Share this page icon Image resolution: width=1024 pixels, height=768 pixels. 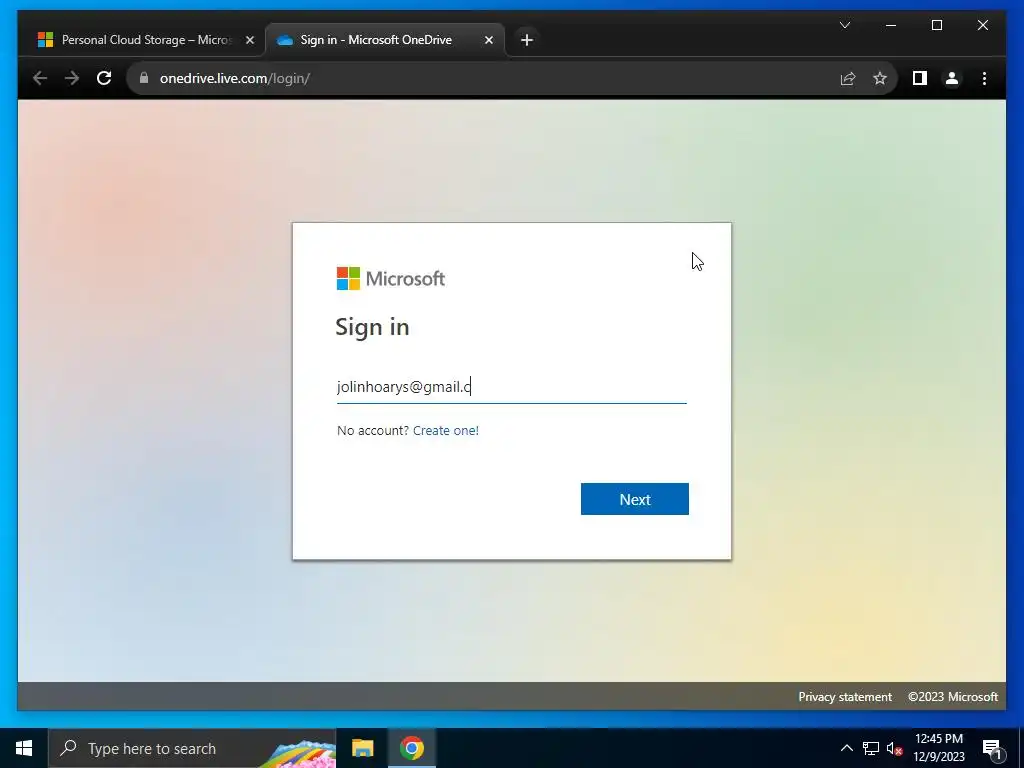coord(847,78)
